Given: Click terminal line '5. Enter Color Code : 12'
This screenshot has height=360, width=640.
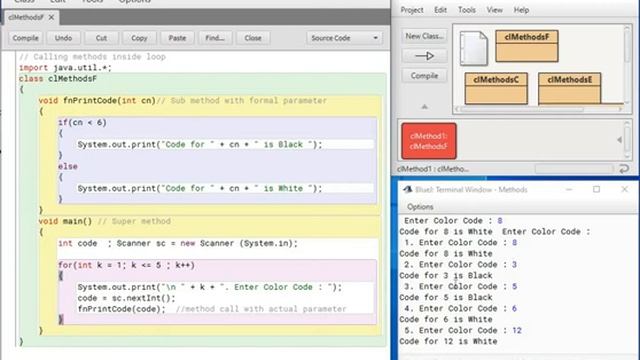Looking at the screenshot, I should tap(463, 330).
